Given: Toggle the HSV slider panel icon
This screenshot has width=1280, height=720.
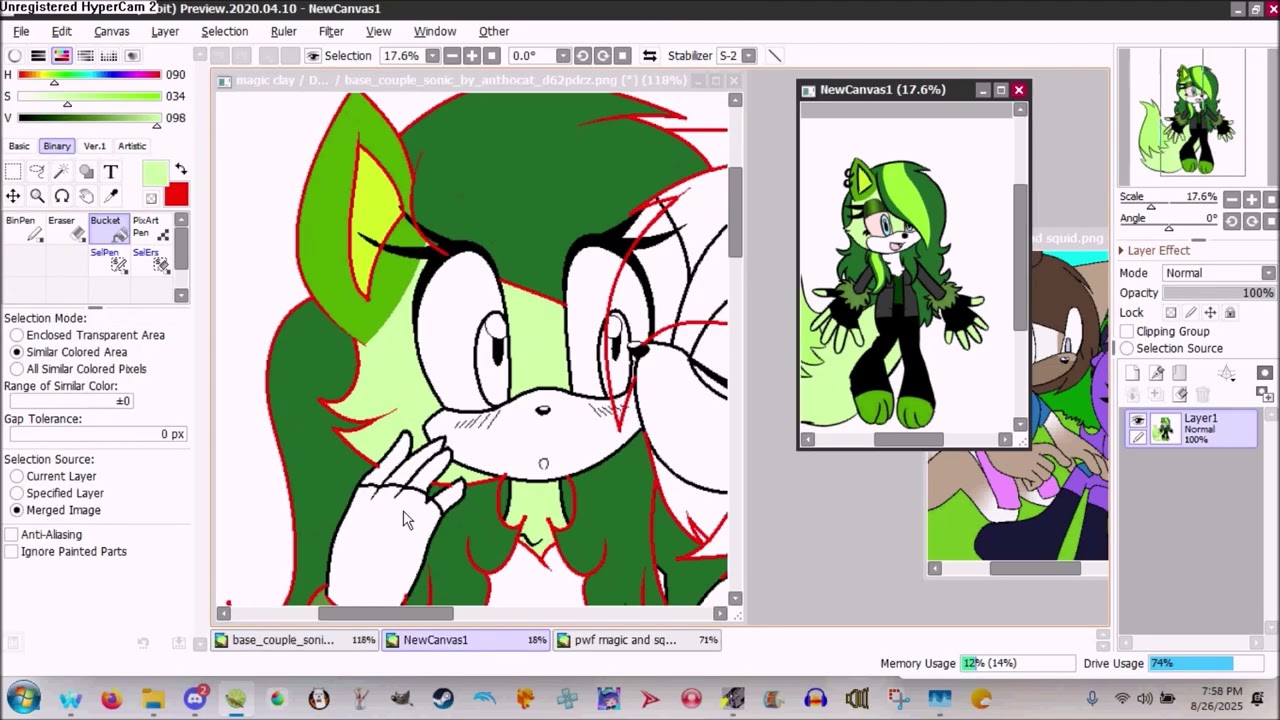Looking at the screenshot, I should point(62,56).
